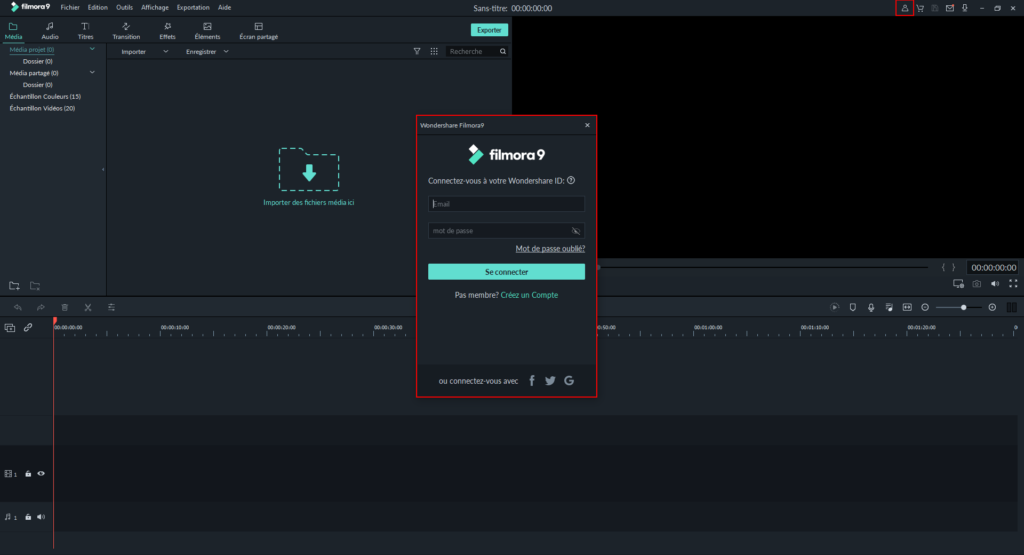Log in with Google icon
This screenshot has height=555, width=1024.
click(569, 381)
